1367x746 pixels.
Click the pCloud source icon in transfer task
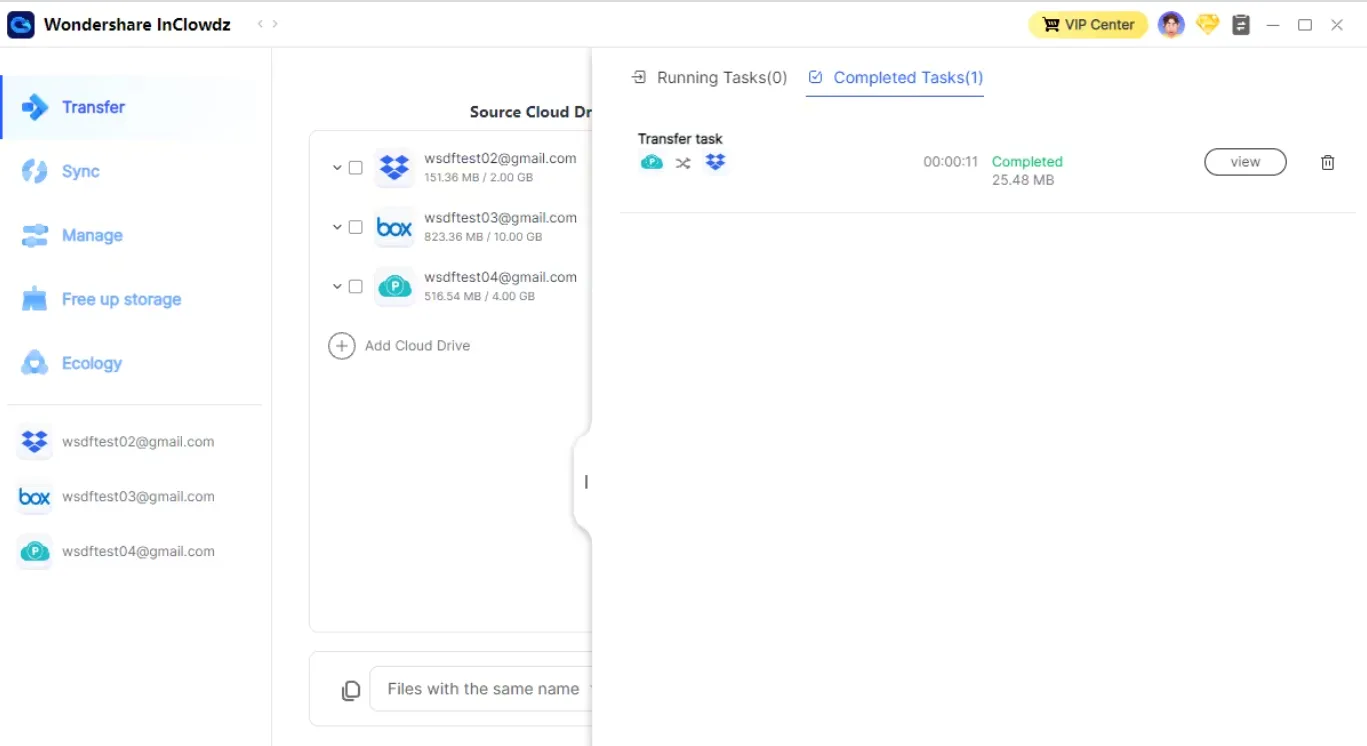(652, 162)
